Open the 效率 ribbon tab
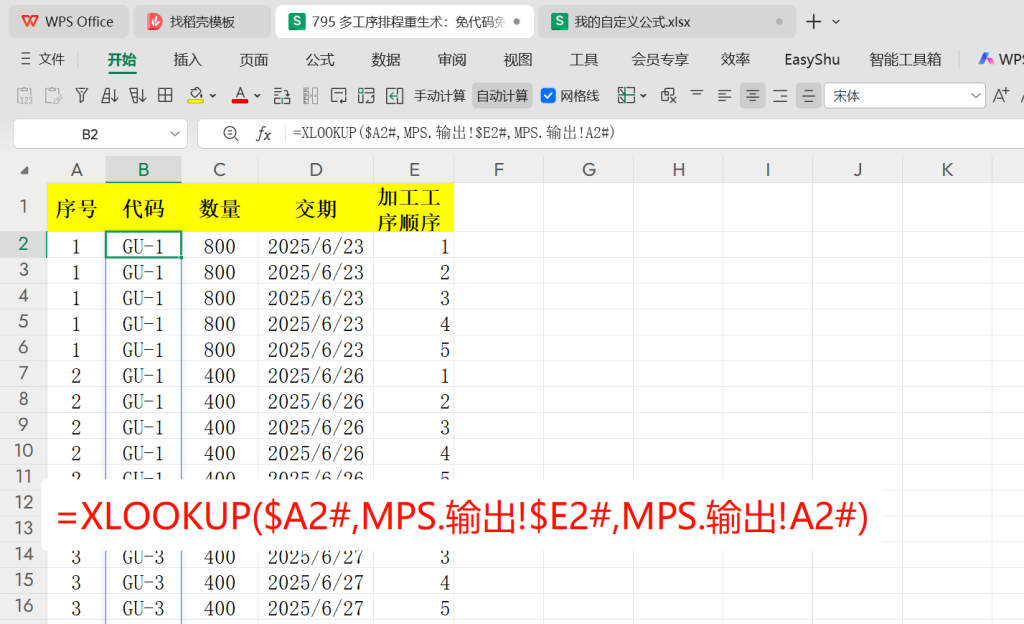The height and width of the screenshot is (624, 1024). 735,59
